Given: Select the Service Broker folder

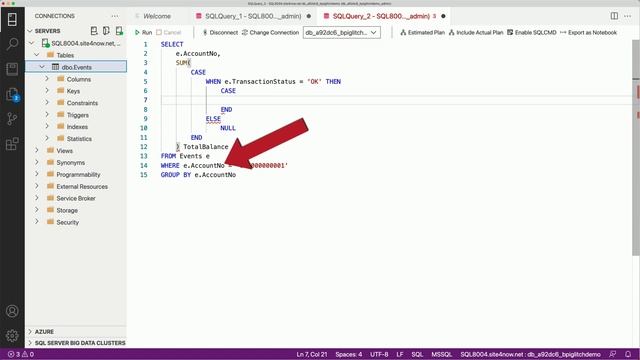Looking at the screenshot, I should tap(76, 198).
